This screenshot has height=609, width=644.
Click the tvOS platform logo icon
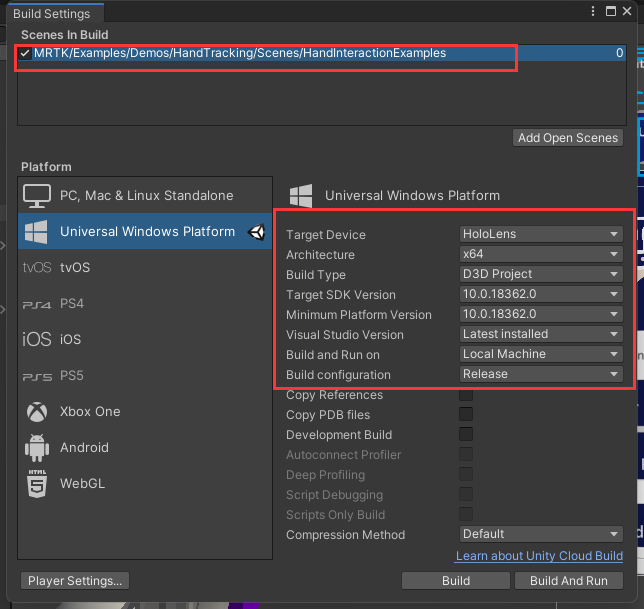click(x=37, y=267)
